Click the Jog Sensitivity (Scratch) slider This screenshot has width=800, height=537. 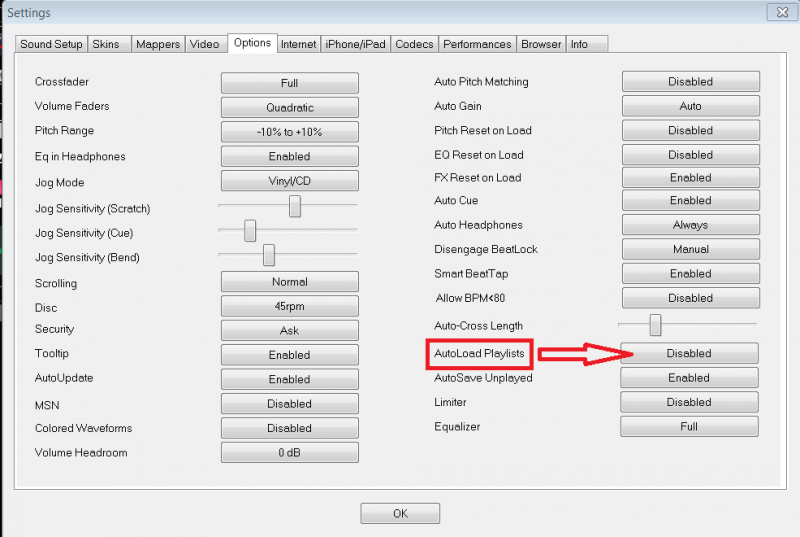(x=295, y=206)
